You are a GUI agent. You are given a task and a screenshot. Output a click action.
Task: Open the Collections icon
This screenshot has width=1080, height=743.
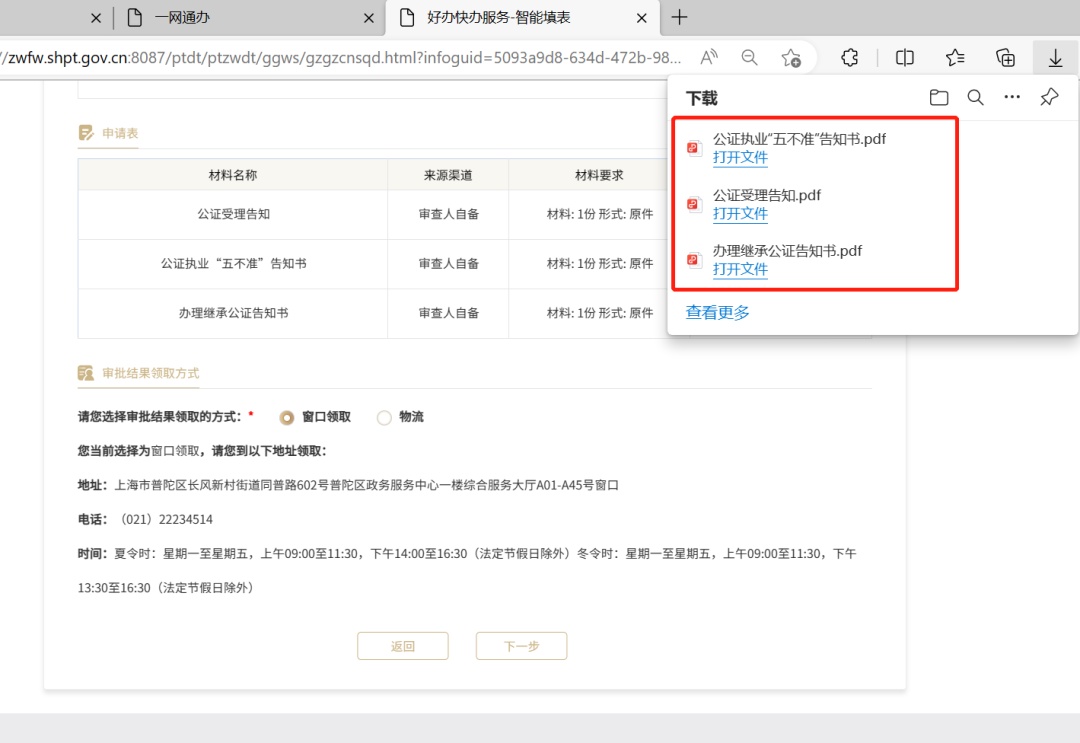[x=1006, y=58]
